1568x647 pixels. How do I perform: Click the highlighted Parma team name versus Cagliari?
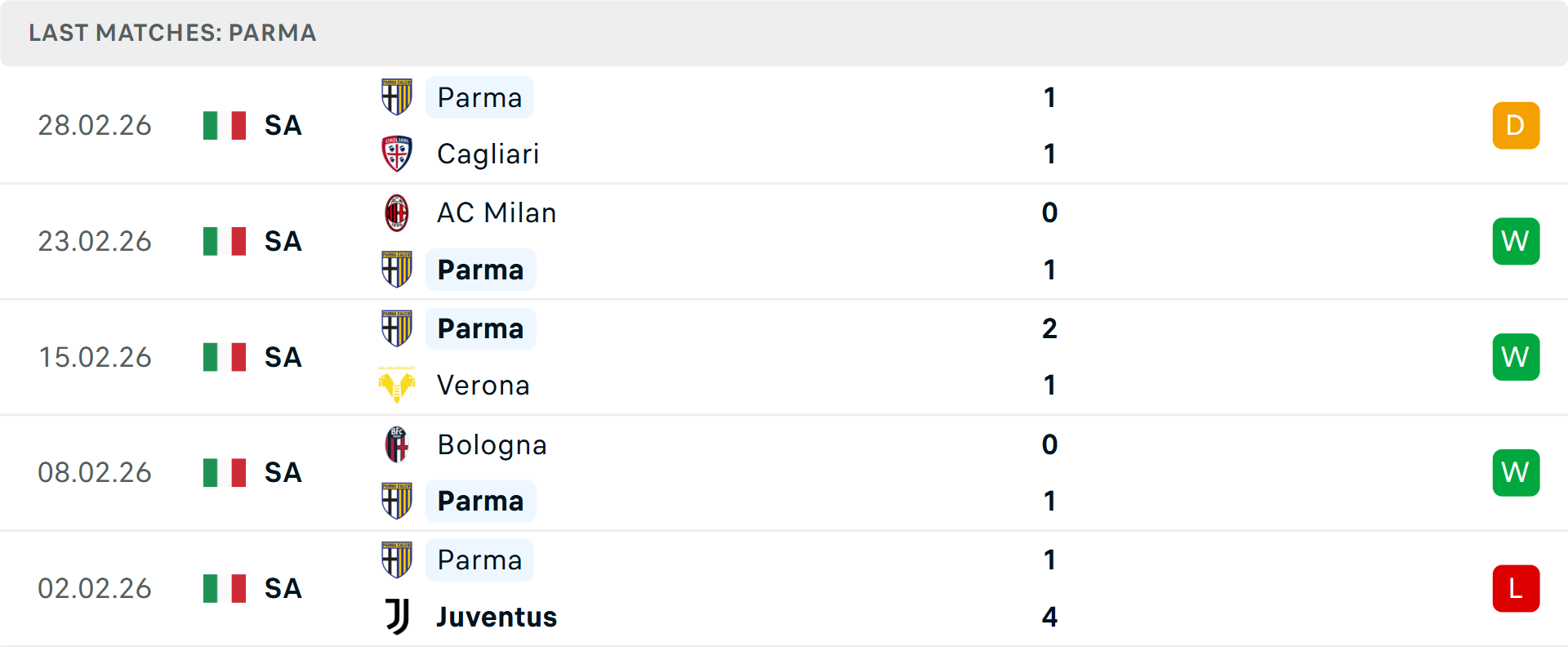point(479,97)
